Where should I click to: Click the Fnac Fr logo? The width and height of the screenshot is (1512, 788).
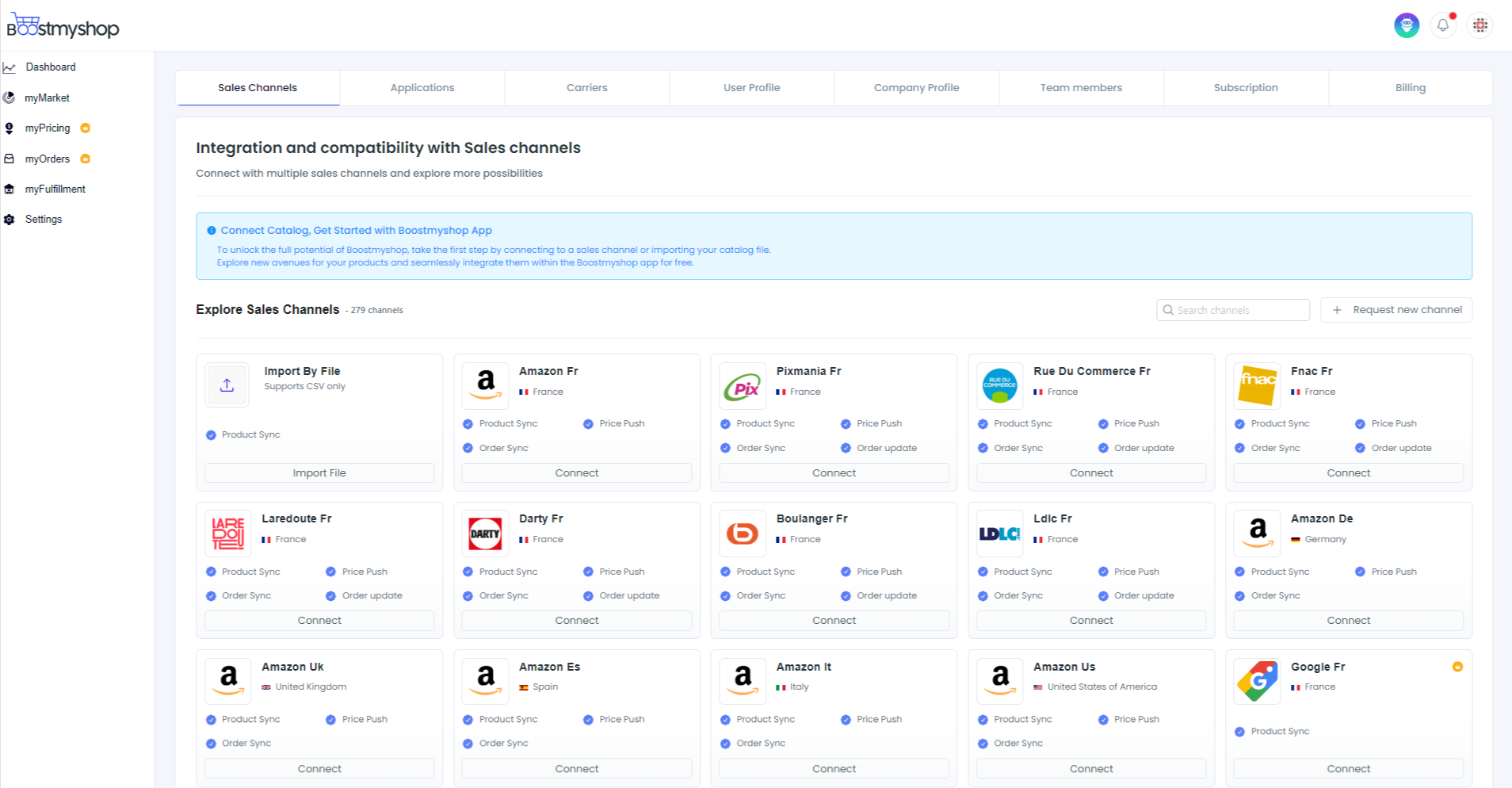pos(1258,385)
